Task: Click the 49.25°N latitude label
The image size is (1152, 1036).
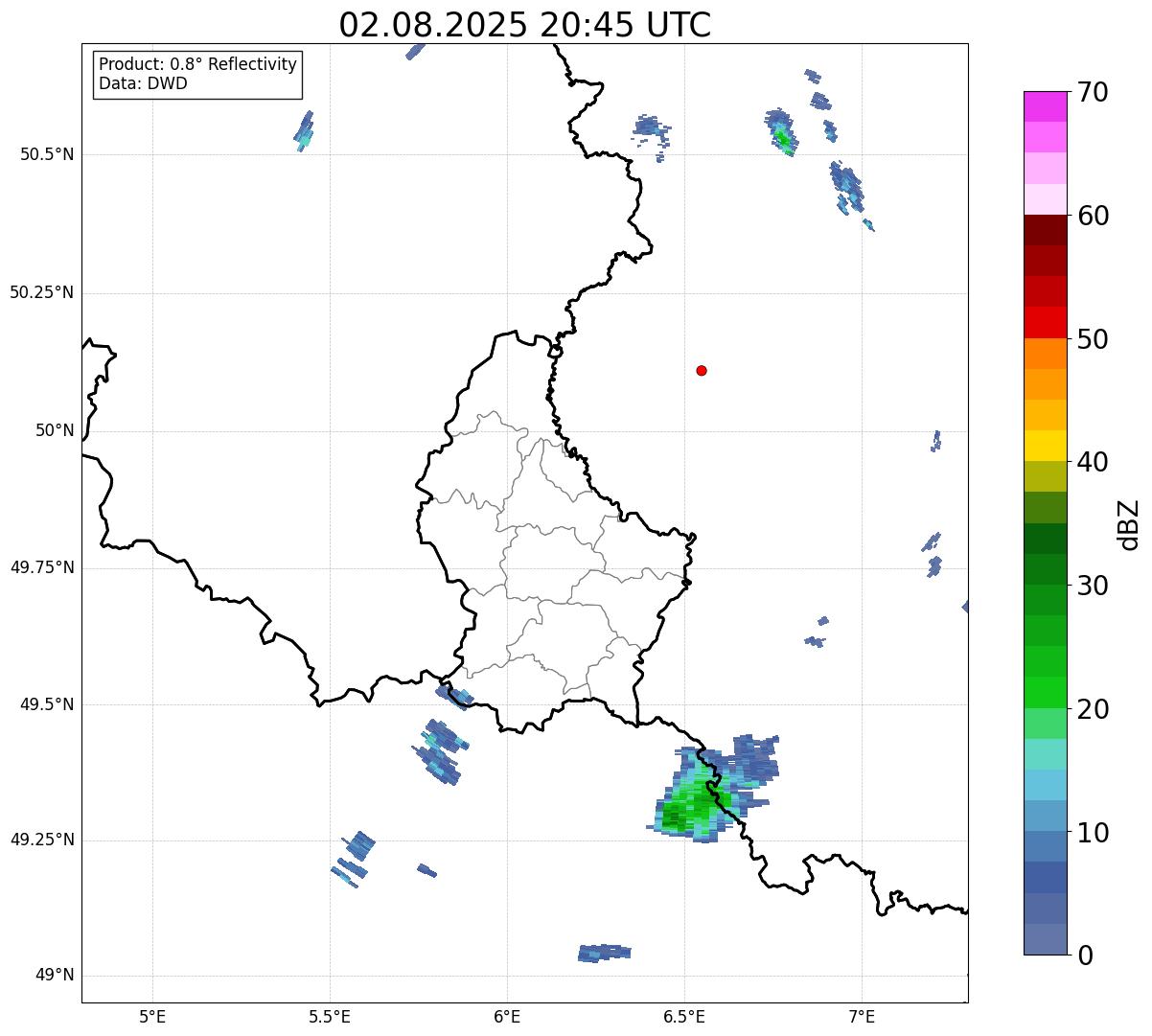Action: [x=42, y=840]
